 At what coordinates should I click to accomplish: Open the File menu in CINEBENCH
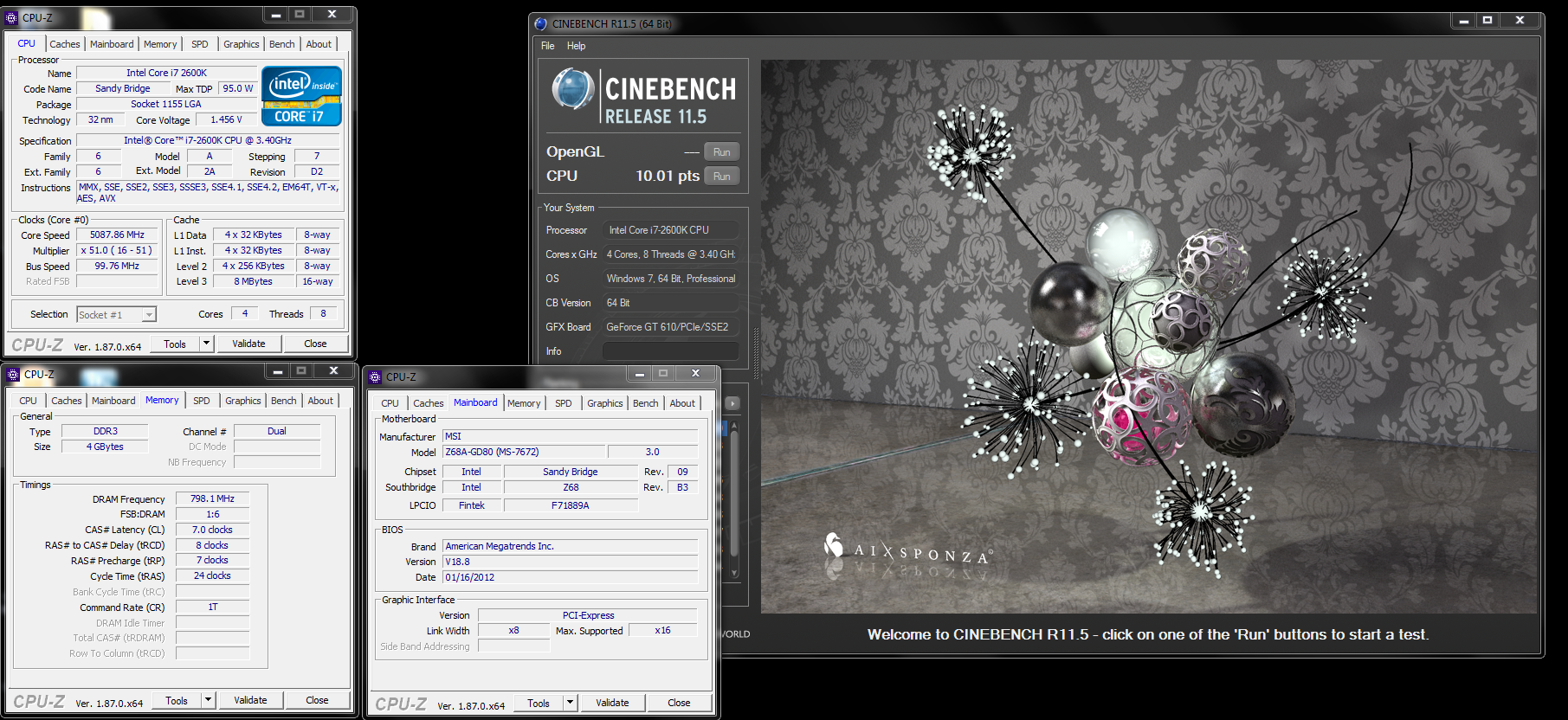548,46
